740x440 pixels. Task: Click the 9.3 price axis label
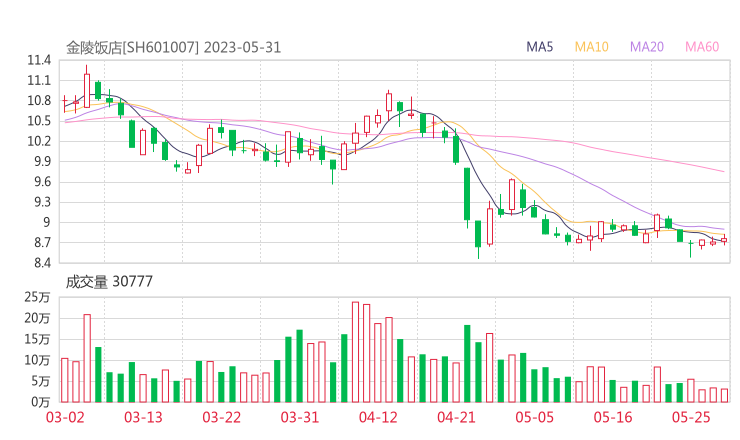(42, 202)
